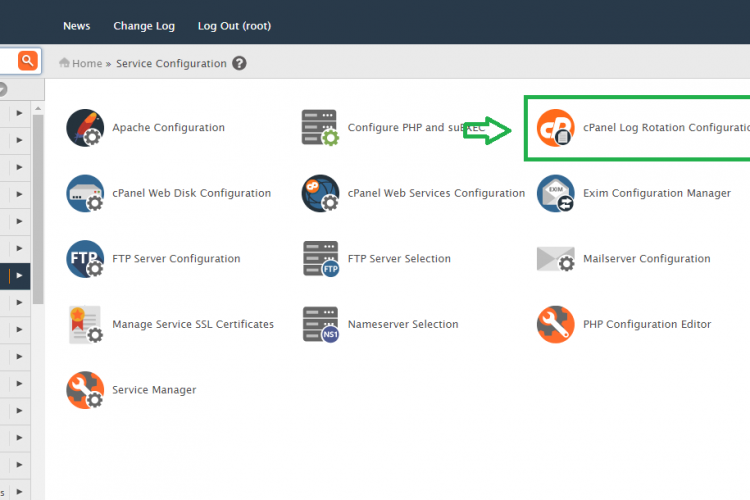Click the FTP Server Selection rack icon
750x500 pixels.
320,259
